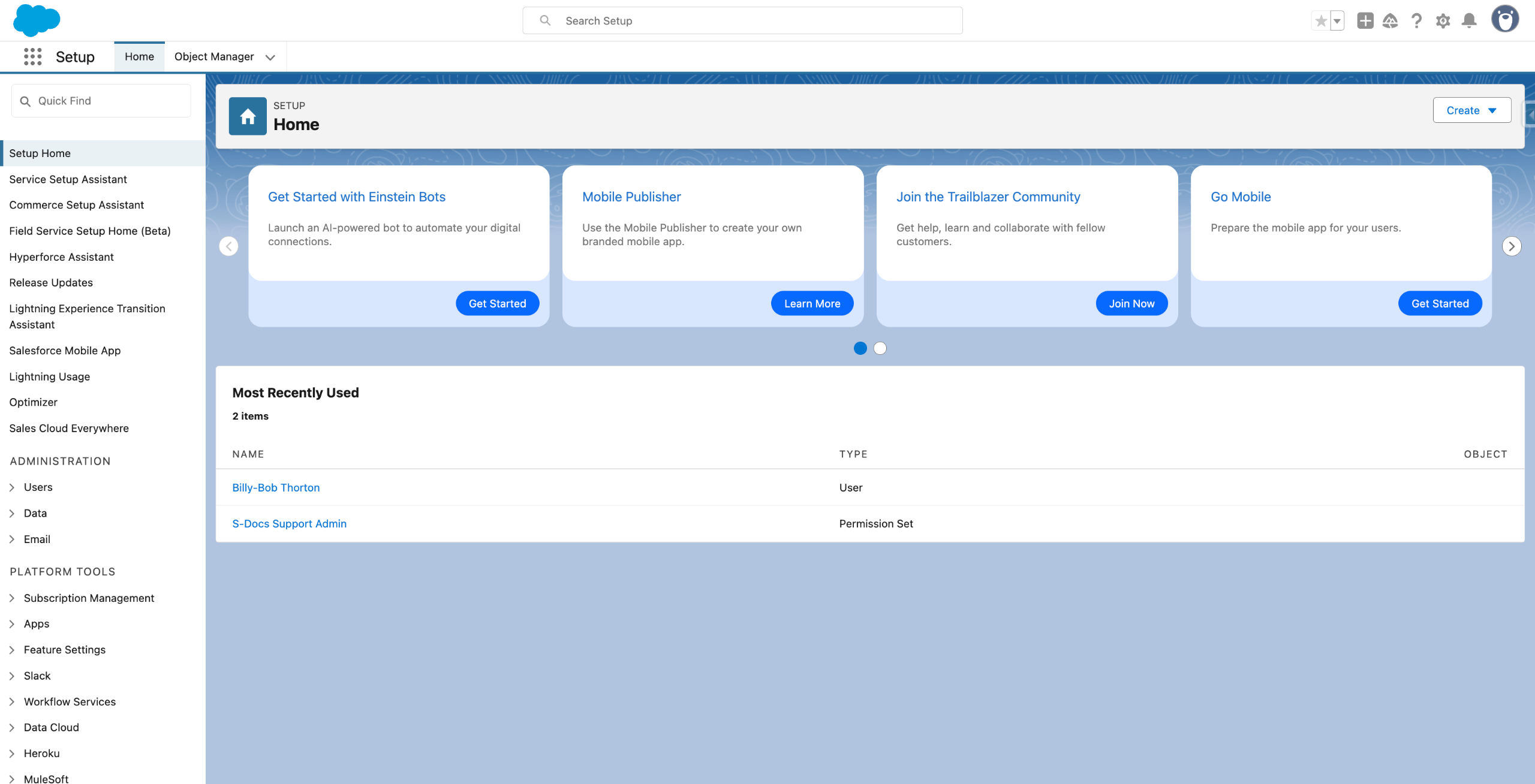1535x784 pixels.
Task: Open the Help question mark icon
Action: click(x=1416, y=21)
